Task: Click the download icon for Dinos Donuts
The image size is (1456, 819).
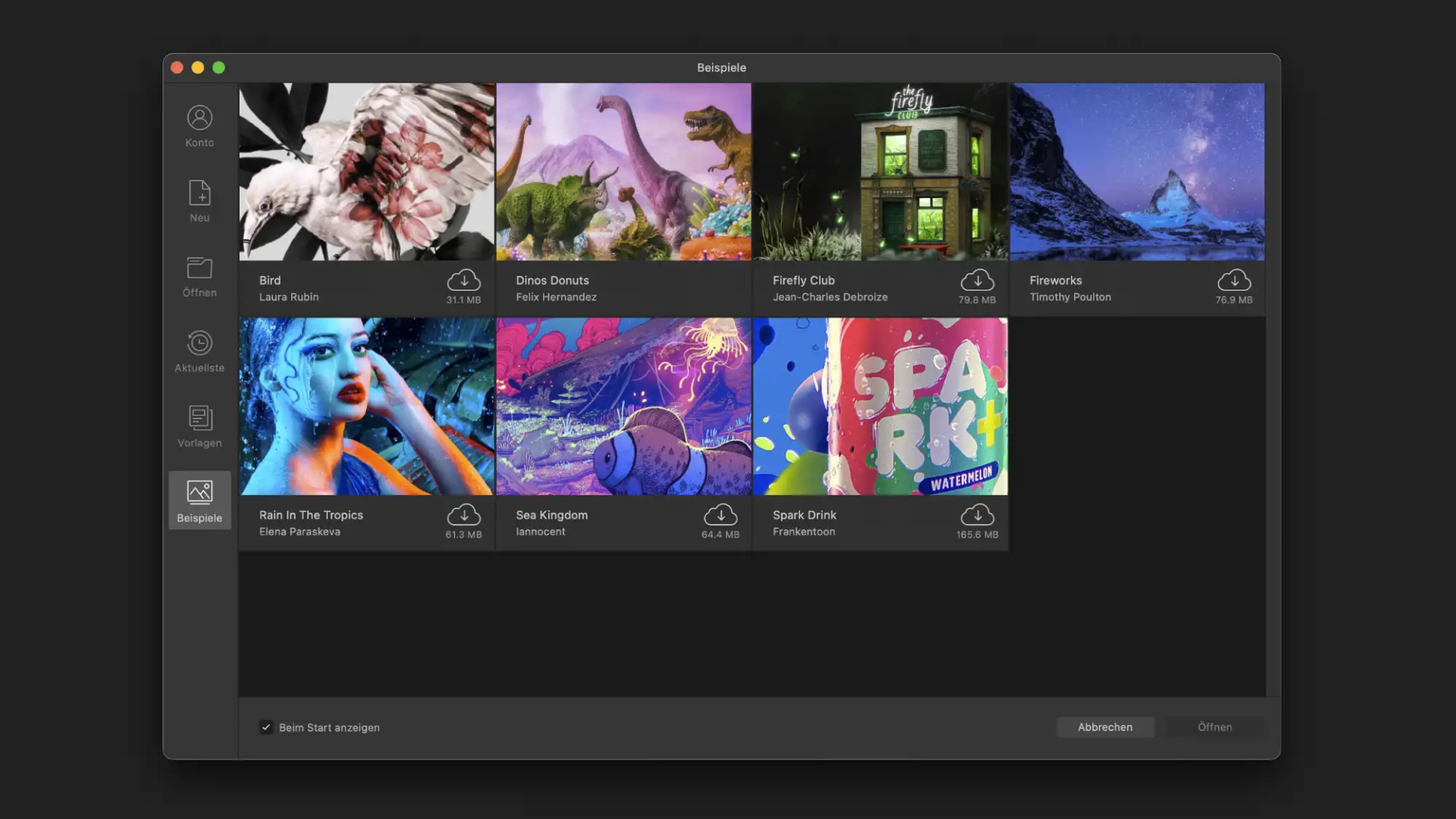Action: [720, 281]
